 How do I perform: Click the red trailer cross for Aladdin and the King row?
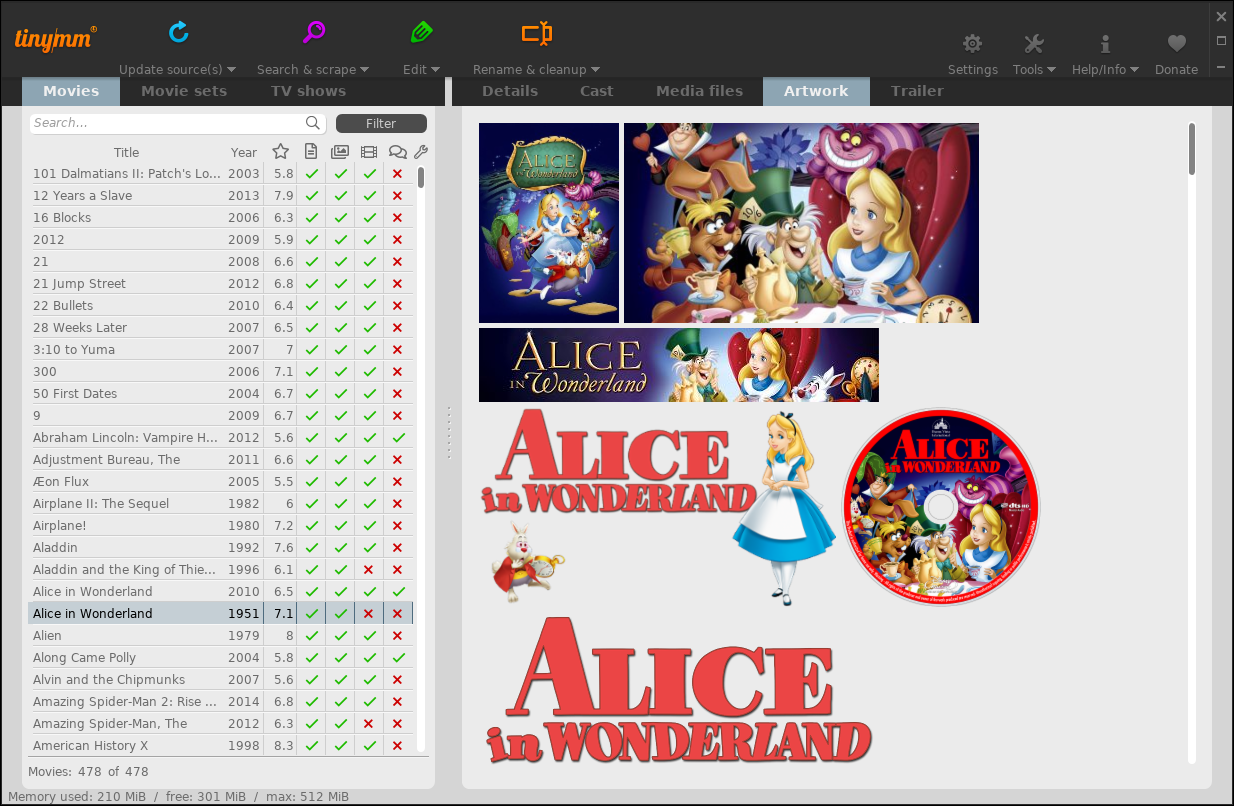(x=369, y=570)
